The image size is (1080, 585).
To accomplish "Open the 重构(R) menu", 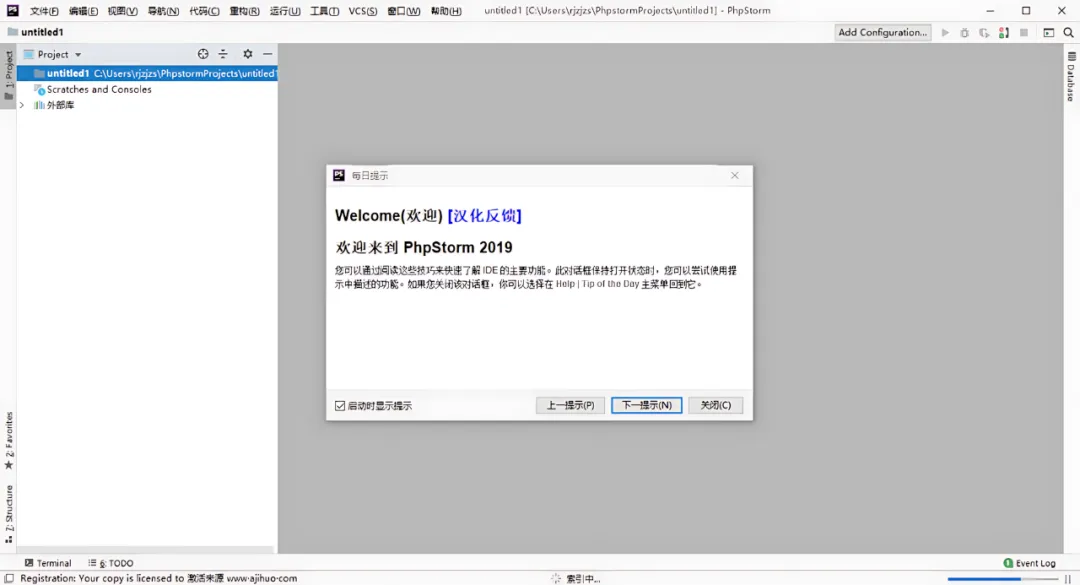I will 245,11.
